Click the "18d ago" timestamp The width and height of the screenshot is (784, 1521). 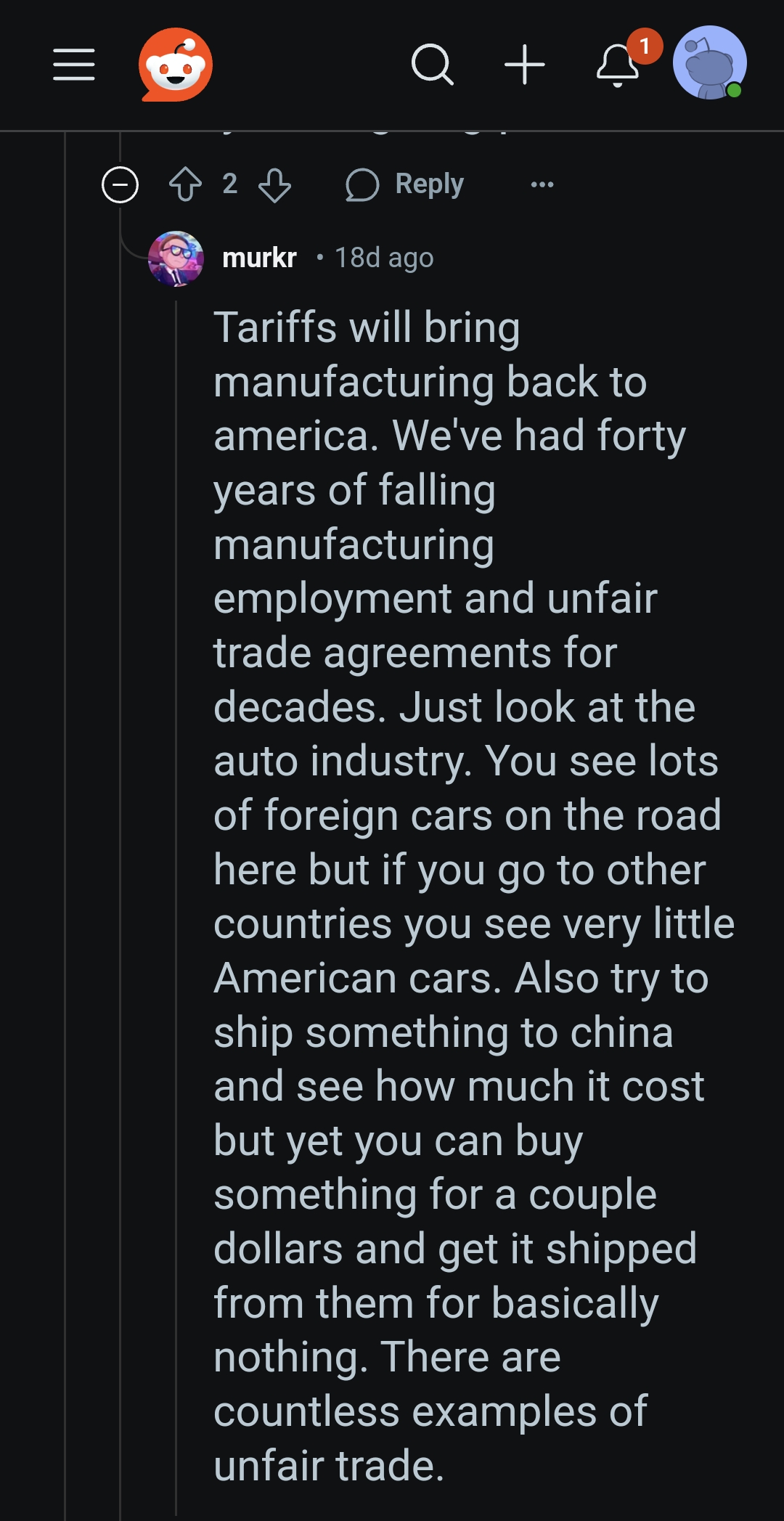tap(384, 258)
